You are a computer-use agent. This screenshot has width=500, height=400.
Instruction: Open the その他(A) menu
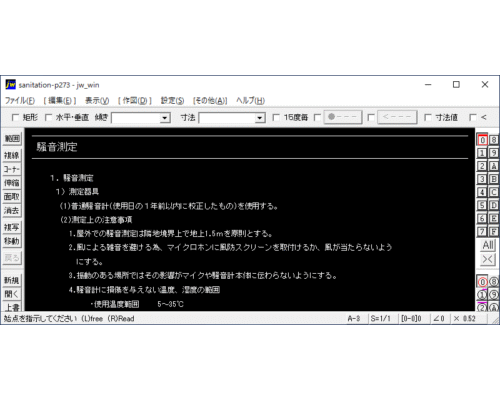[210, 100]
